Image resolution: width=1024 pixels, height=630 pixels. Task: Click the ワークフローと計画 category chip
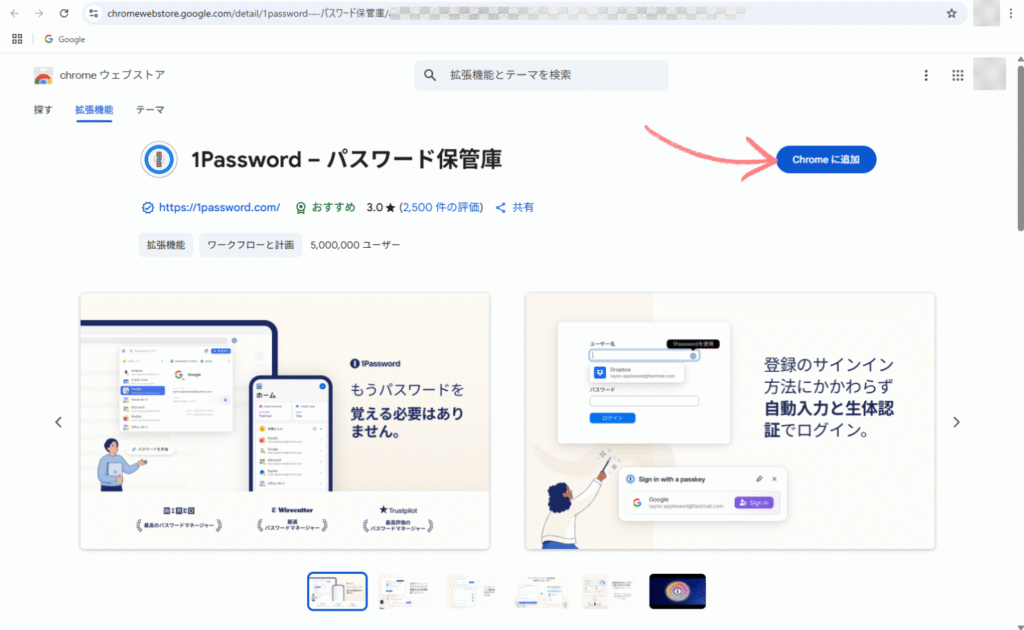250,245
